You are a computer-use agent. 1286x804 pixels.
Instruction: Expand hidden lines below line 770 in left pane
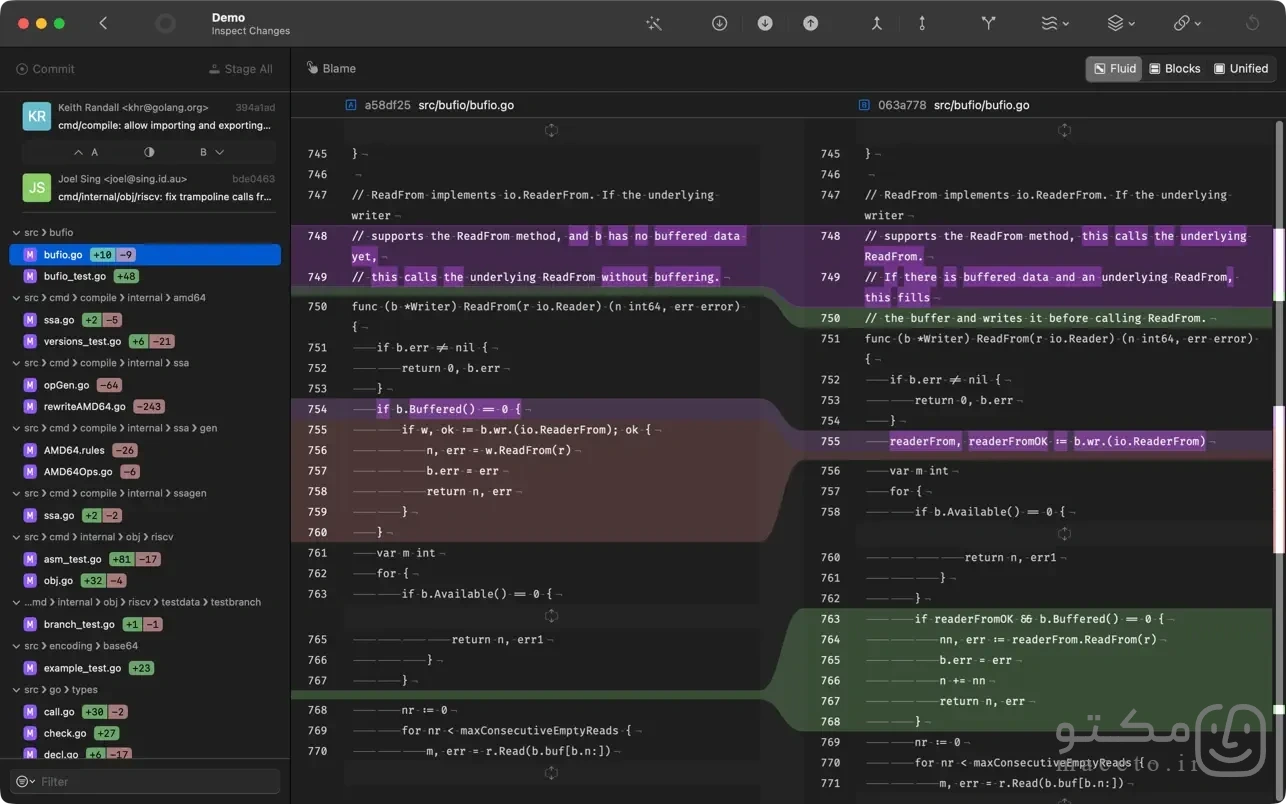551,773
